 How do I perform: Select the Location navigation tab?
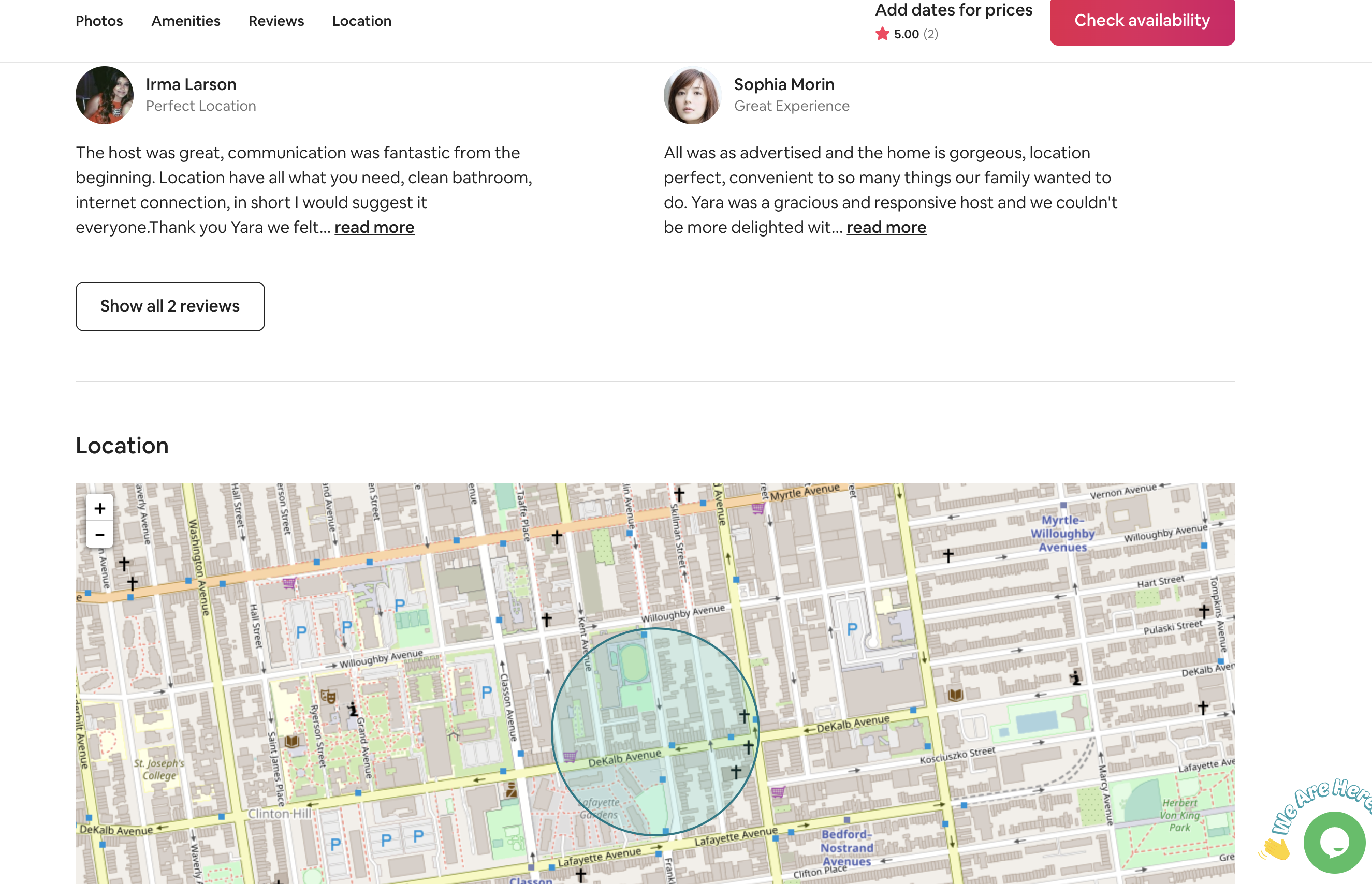[362, 21]
